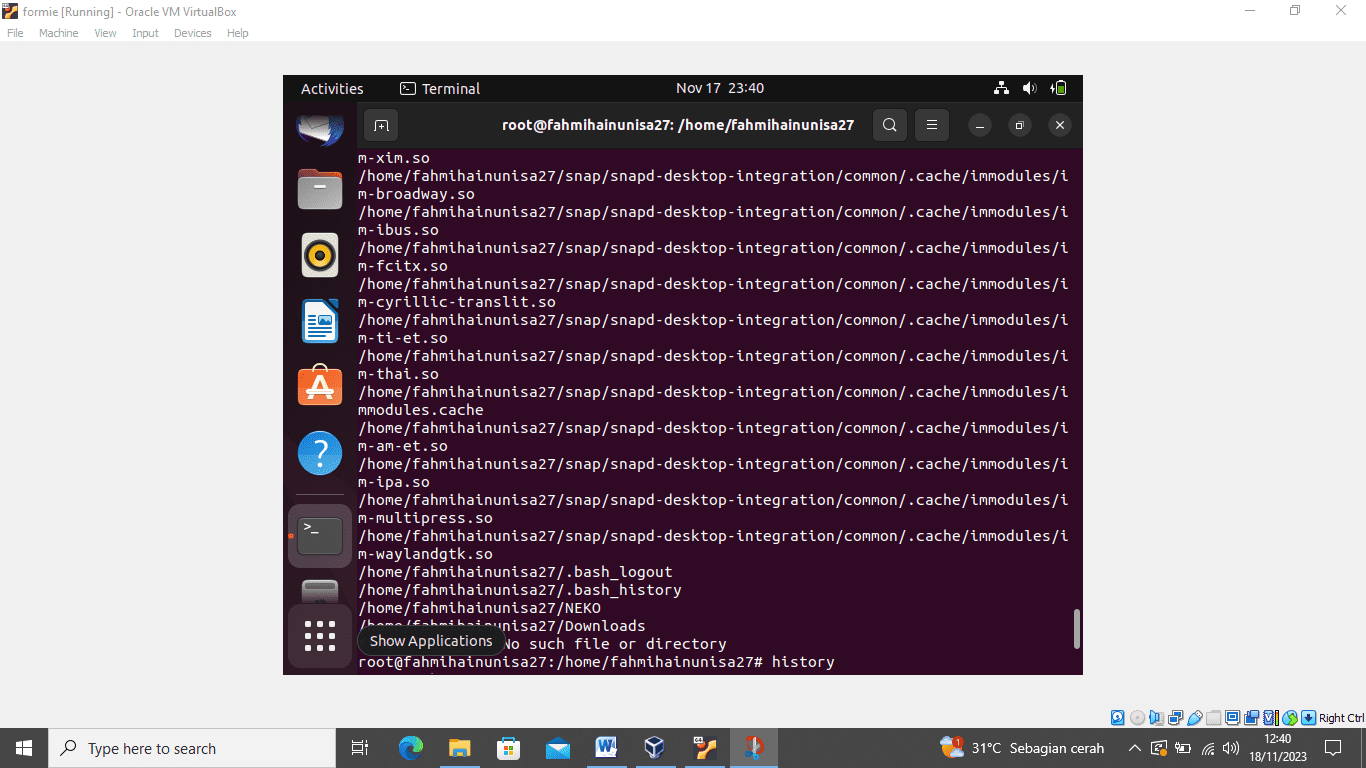Image resolution: width=1366 pixels, height=768 pixels.
Task: Open the VirtualBox View menu
Action: pyautogui.click(x=105, y=33)
